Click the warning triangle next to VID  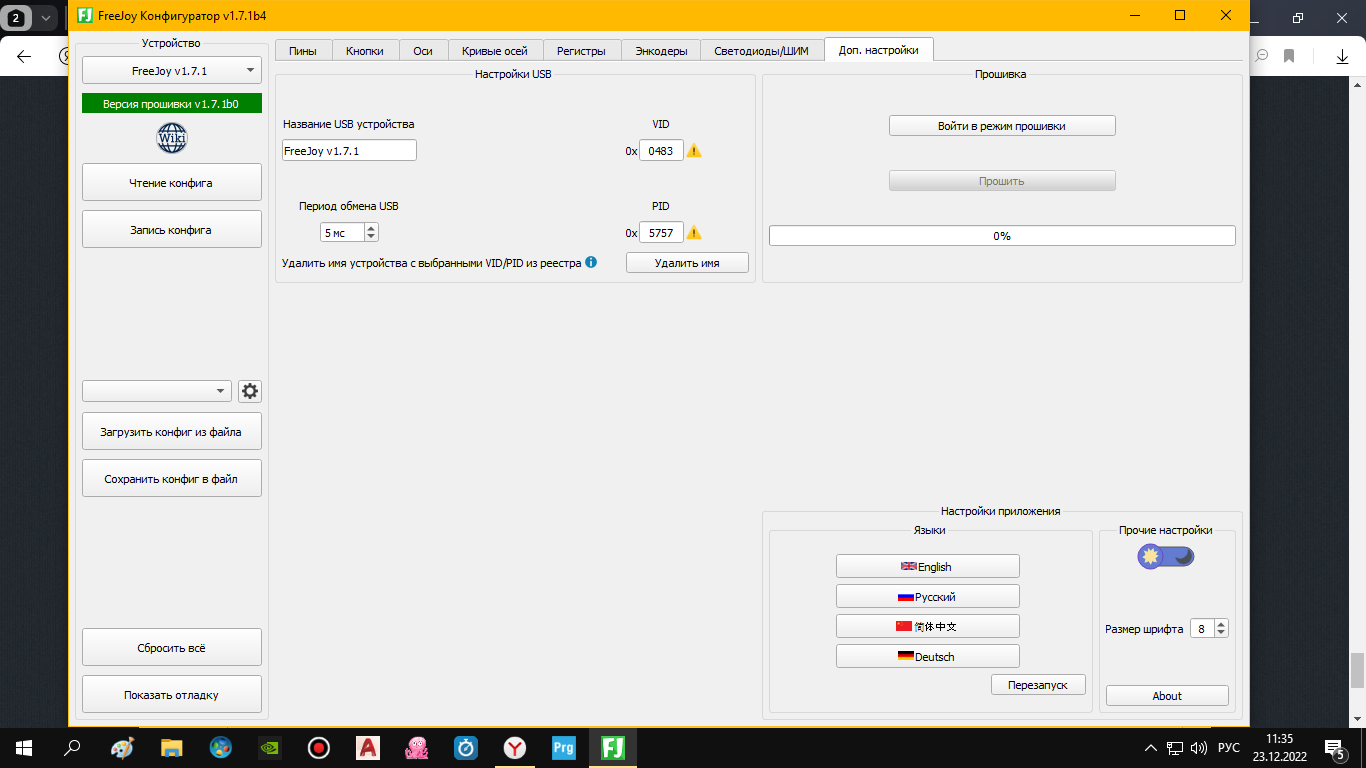coord(694,151)
